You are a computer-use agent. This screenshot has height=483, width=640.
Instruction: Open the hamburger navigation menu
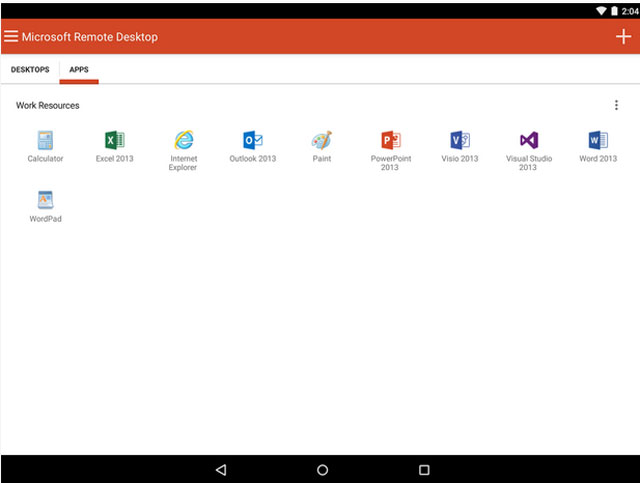[x=11, y=37]
